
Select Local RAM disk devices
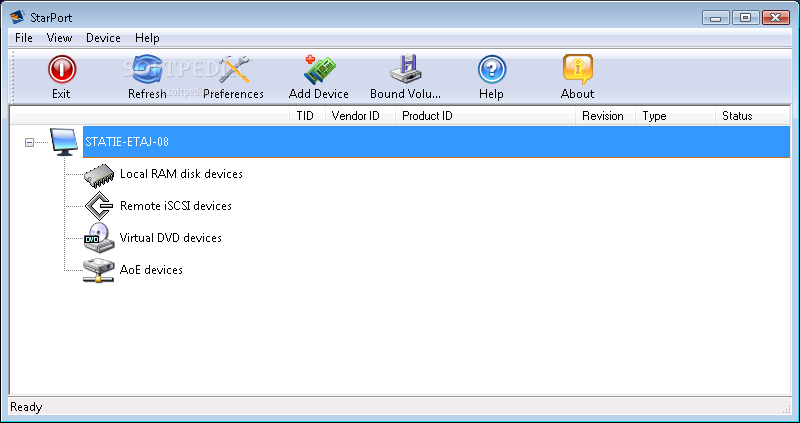coord(181,174)
